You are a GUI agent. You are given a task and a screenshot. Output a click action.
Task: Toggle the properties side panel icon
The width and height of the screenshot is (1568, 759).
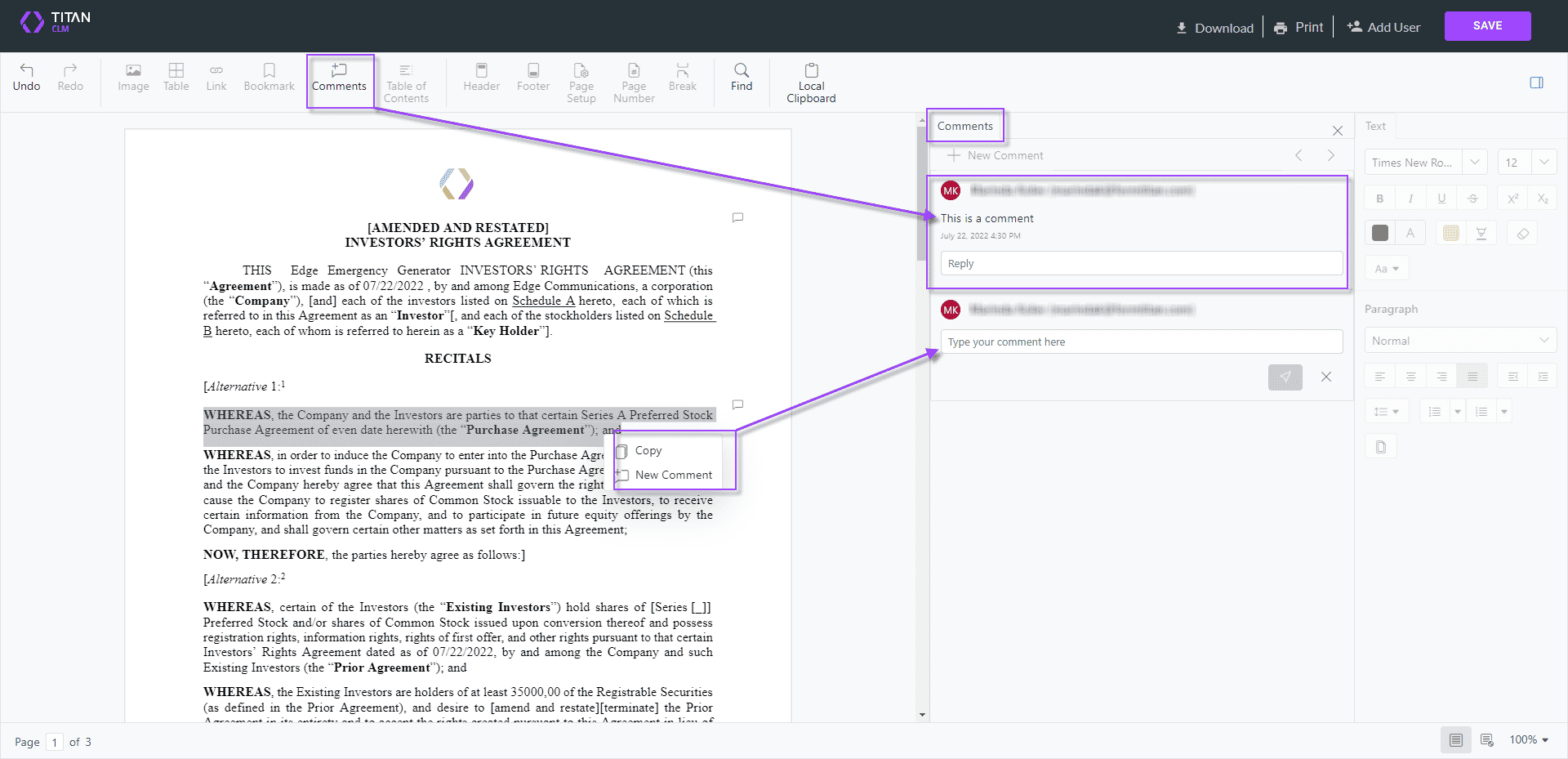[1536, 83]
